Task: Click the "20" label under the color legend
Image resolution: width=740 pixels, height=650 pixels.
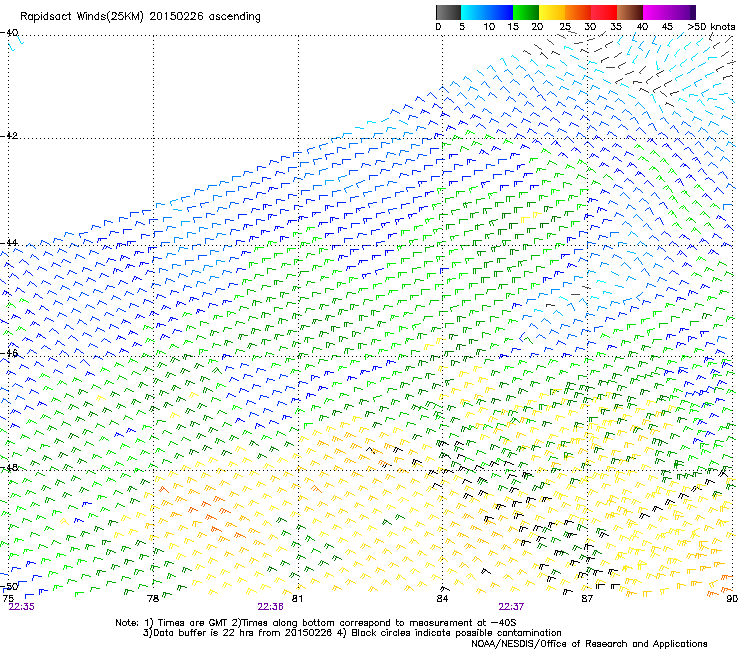Action: (x=537, y=27)
